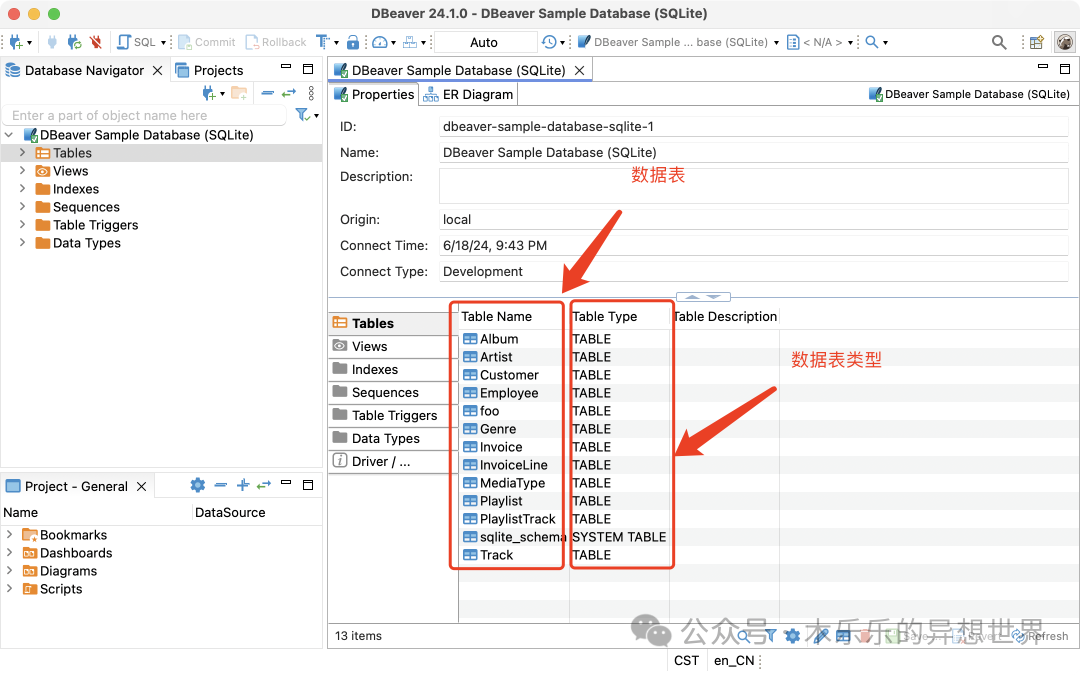Click the history clock icon in toolbar
1080x675 pixels.
click(549, 42)
